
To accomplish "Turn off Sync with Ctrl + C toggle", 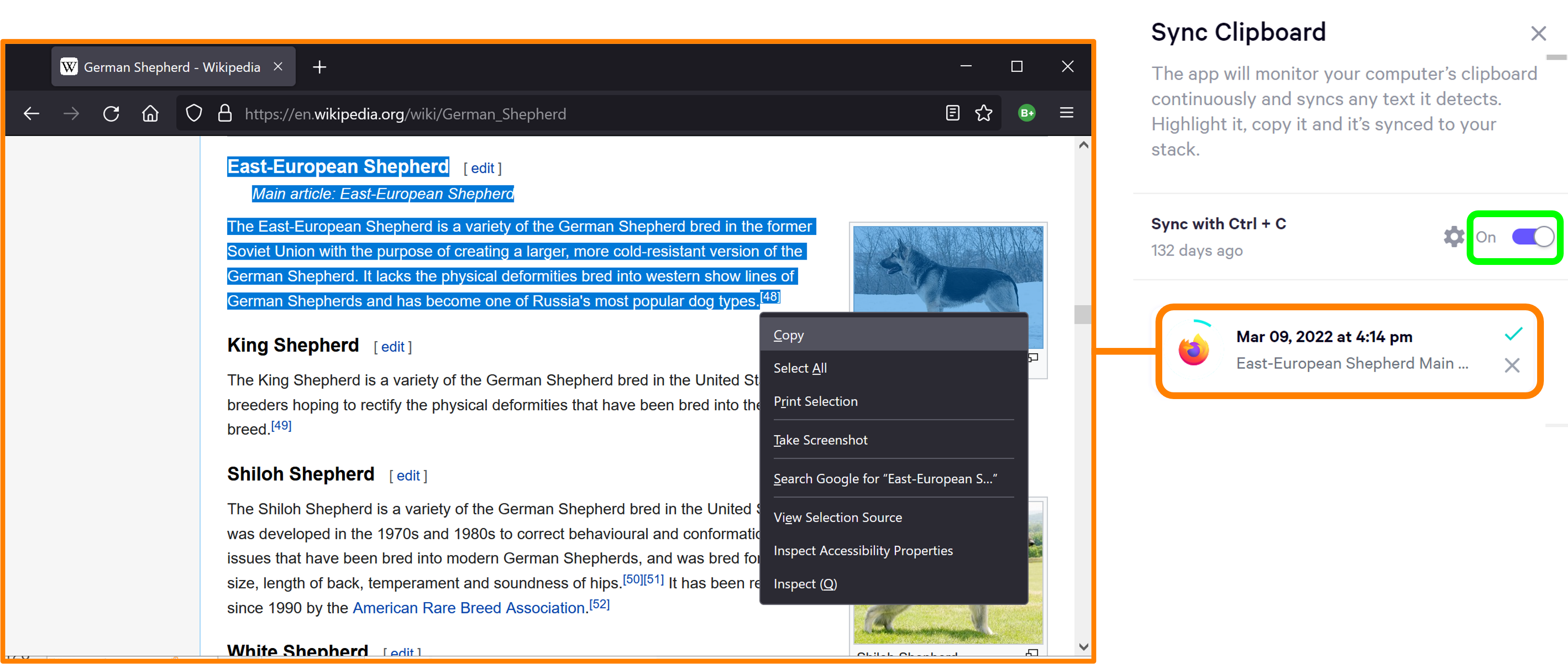I will 1532,237.
